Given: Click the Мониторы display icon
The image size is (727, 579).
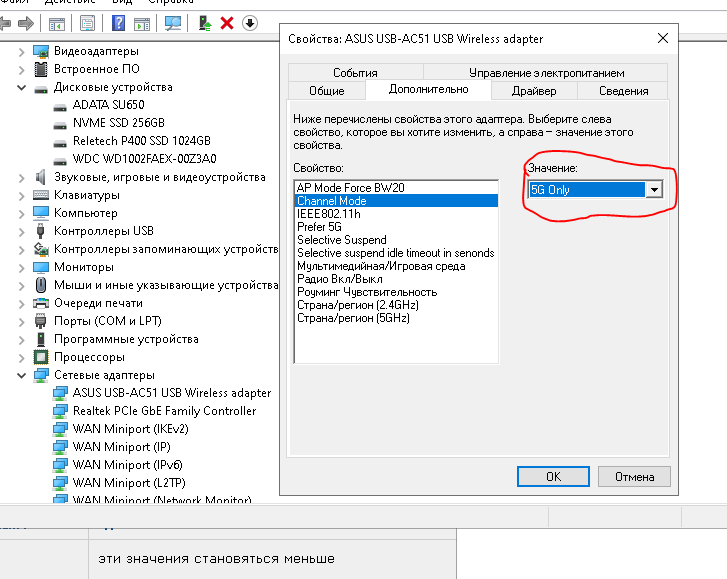Looking at the screenshot, I should tap(41, 267).
